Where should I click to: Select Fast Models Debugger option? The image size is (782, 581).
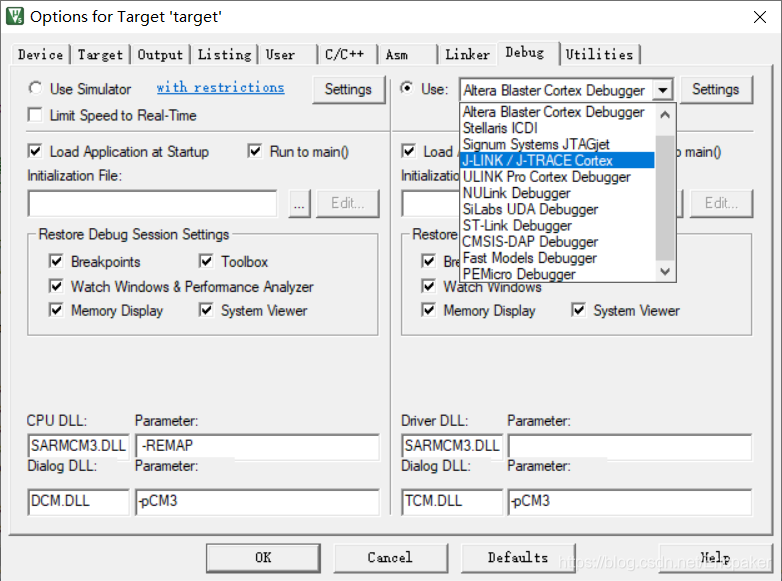[557, 258]
